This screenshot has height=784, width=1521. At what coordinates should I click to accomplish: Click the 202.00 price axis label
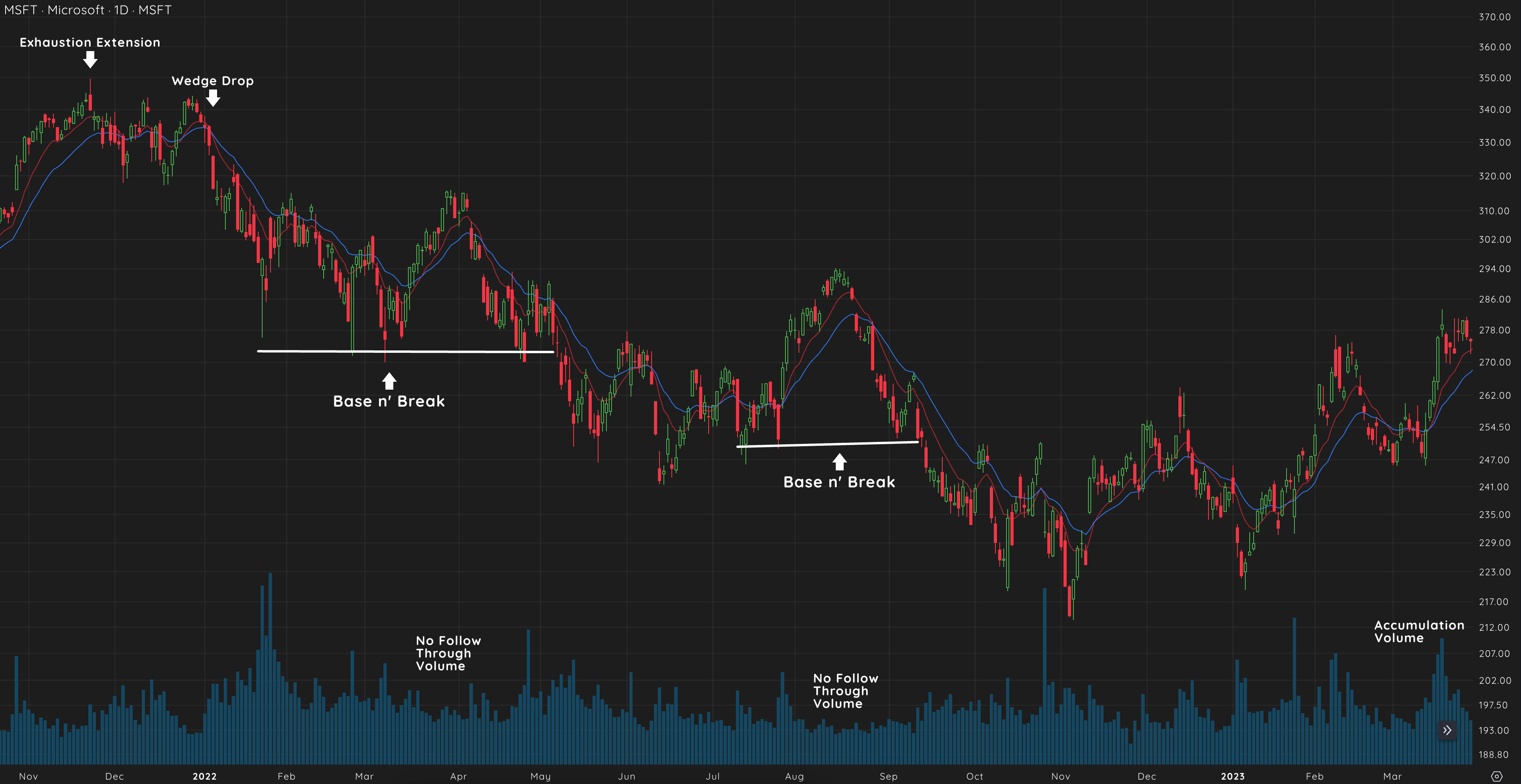click(x=1494, y=681)
